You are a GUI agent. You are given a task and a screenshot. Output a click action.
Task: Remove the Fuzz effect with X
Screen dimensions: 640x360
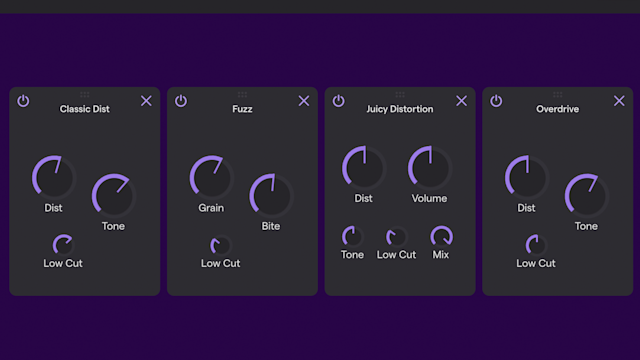pyautogui.click(x=304, y=101)
